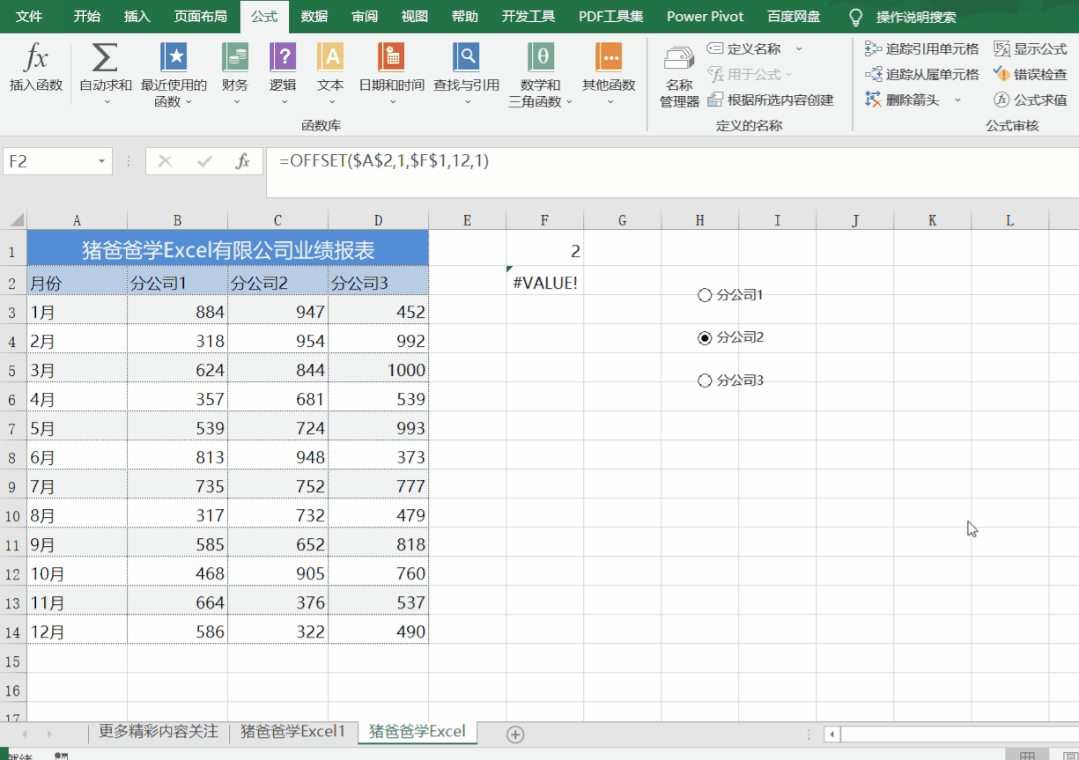1079x760 pixels.
Task: Select the title cell 猪爸爸学Excel有限公司业绩报表
Action: pos(228,249)
